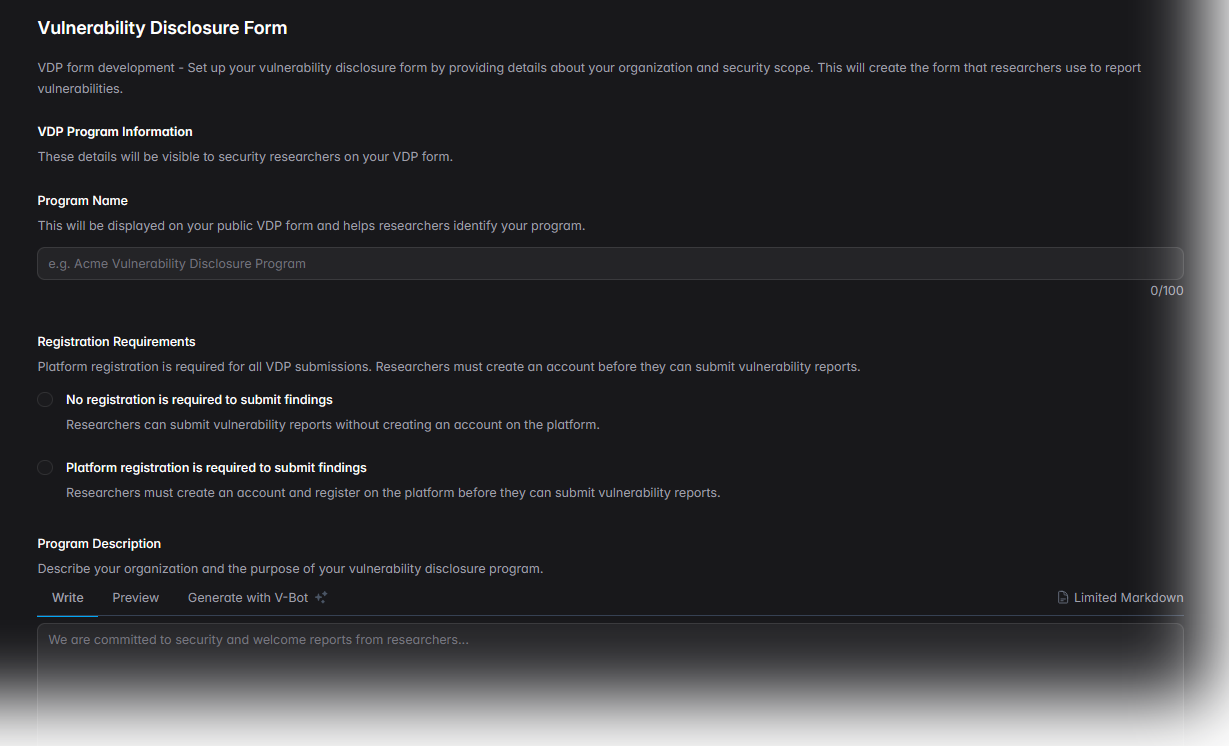Click the 'VDP Program Information' heading
1229x746 pixels.
(115, 132)
